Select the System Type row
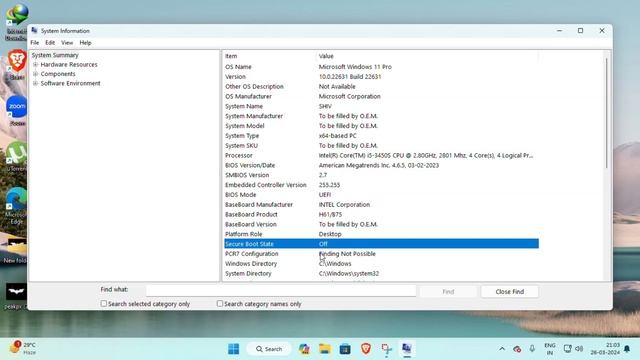This screenshot has height=360, width=640. [x=381, y=136]
